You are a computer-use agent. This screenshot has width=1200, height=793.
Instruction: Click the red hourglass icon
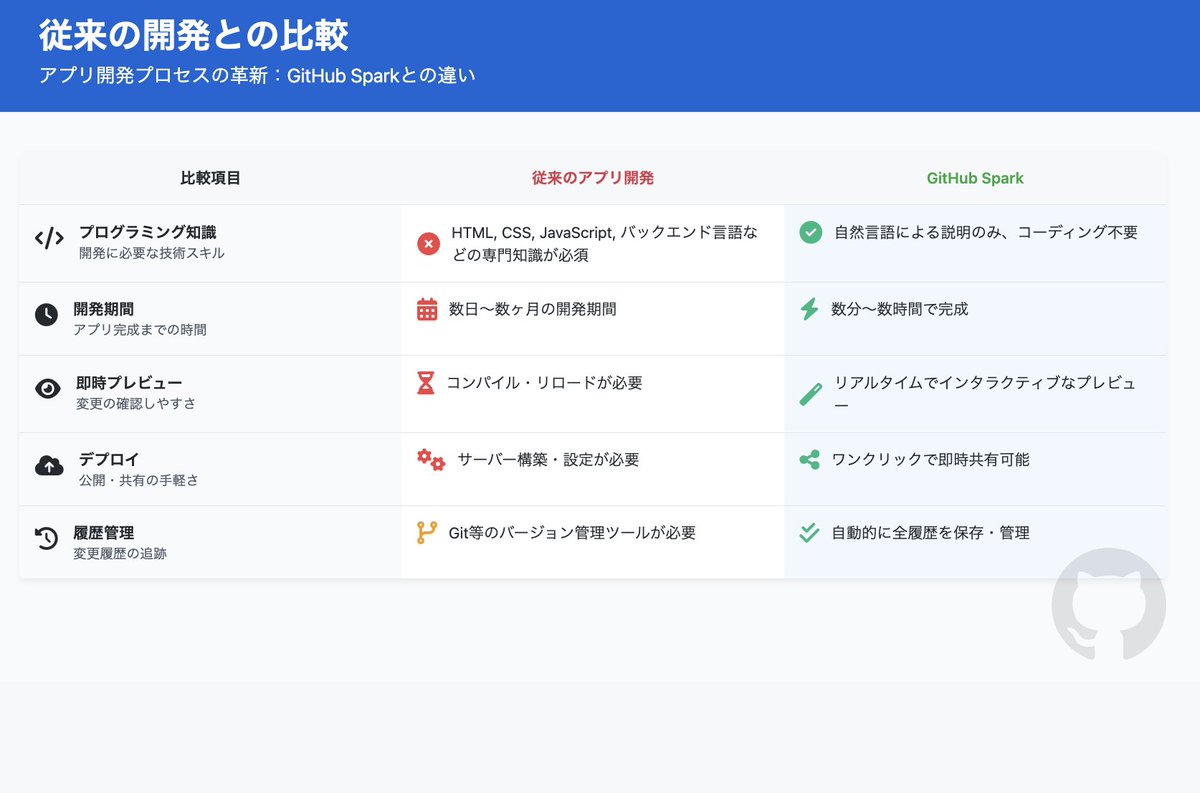(428, 384)
